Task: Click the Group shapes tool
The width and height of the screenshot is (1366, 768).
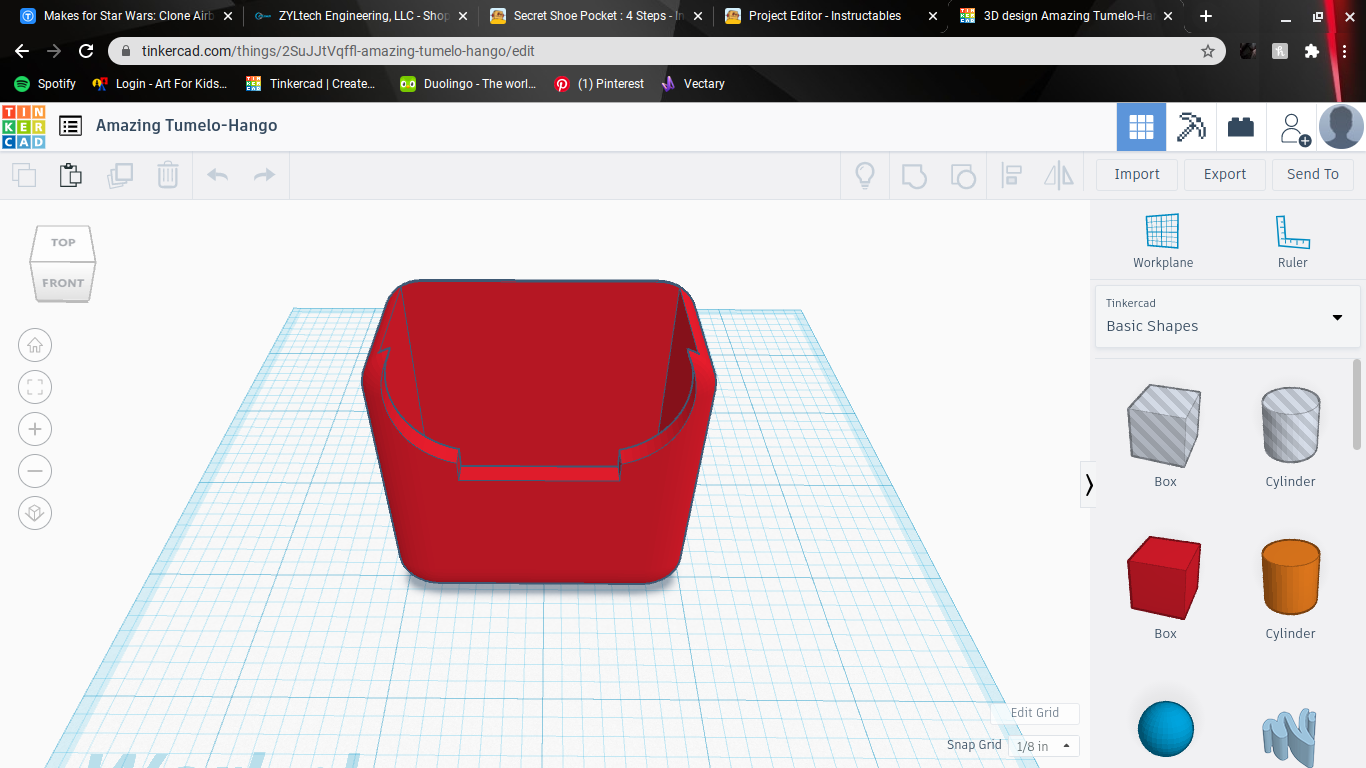Action: [x=914, y=175]
